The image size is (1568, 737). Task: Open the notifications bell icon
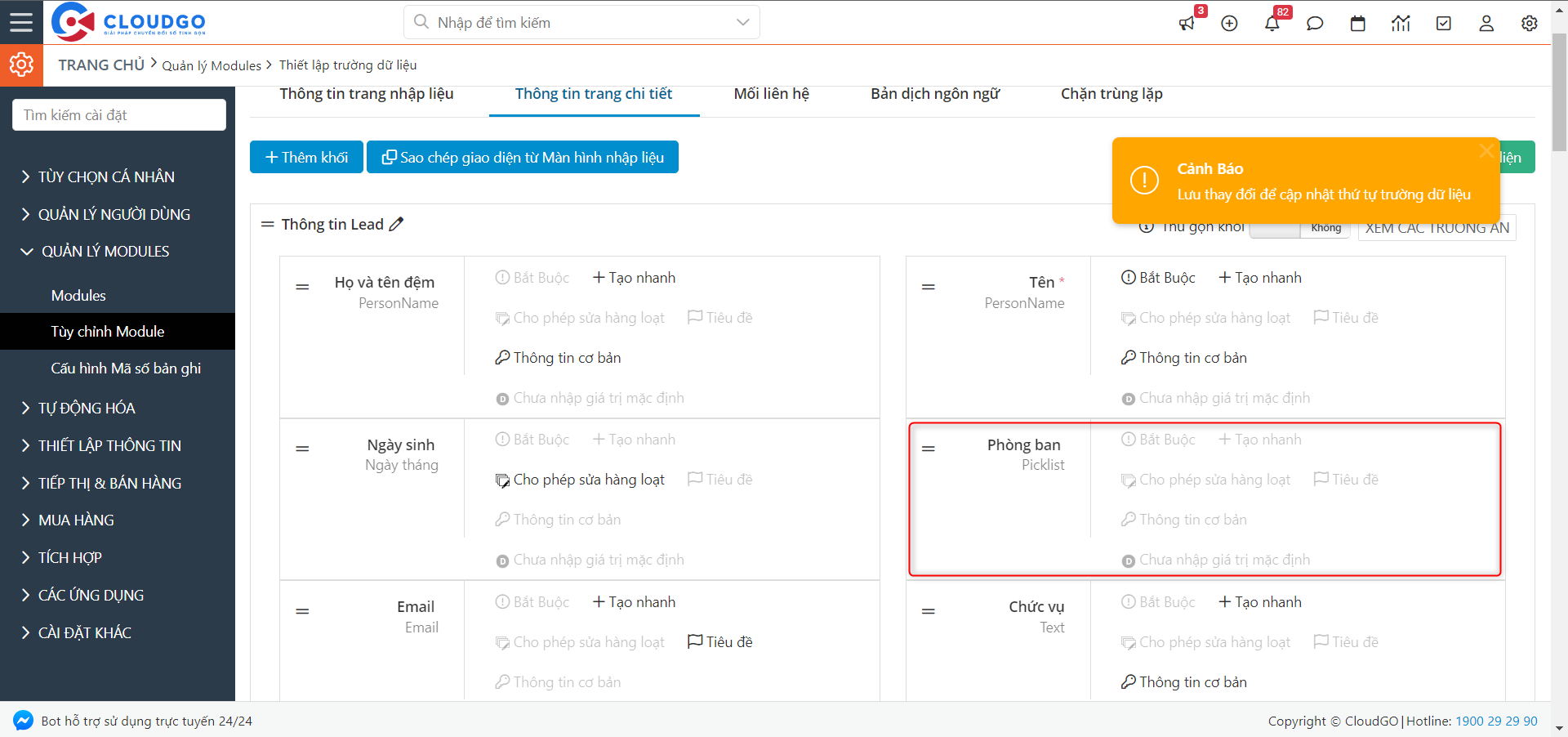(1272, 24)
